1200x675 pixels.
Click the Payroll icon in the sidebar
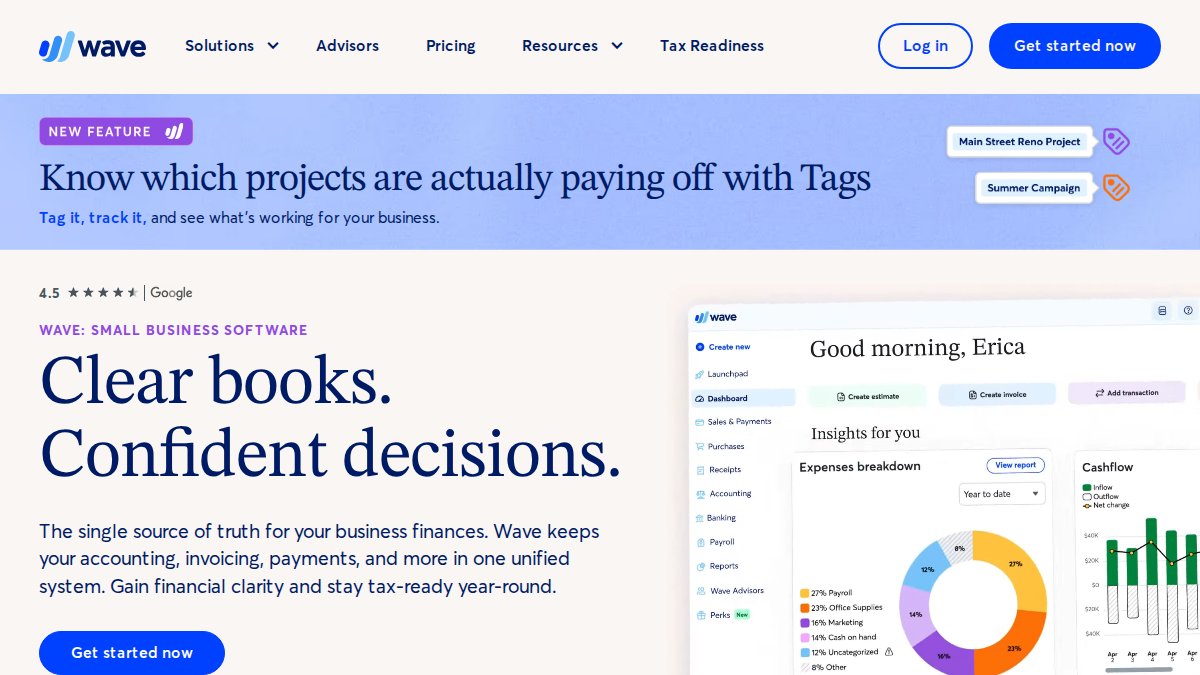click(x=700, y=542)
